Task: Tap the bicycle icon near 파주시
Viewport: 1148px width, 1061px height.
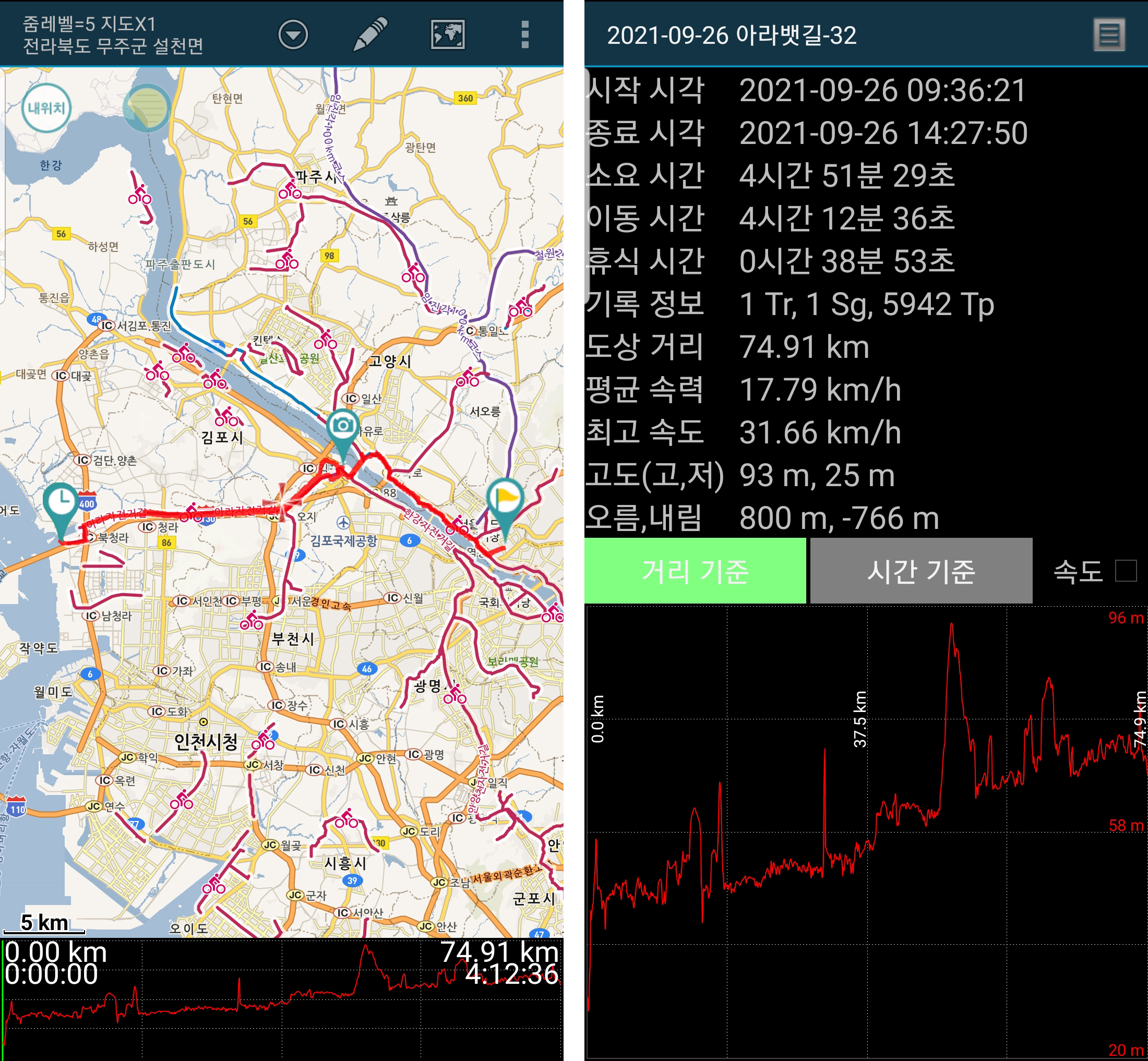Action: (x=290, y=189)
